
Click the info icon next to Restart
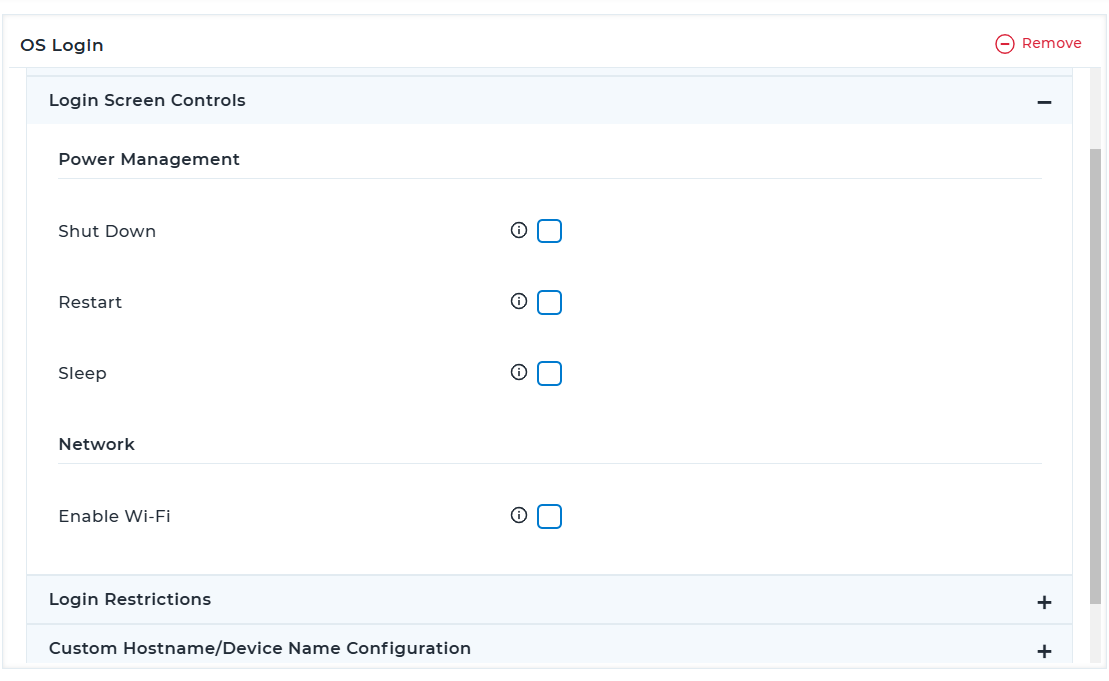coord(518,301)
